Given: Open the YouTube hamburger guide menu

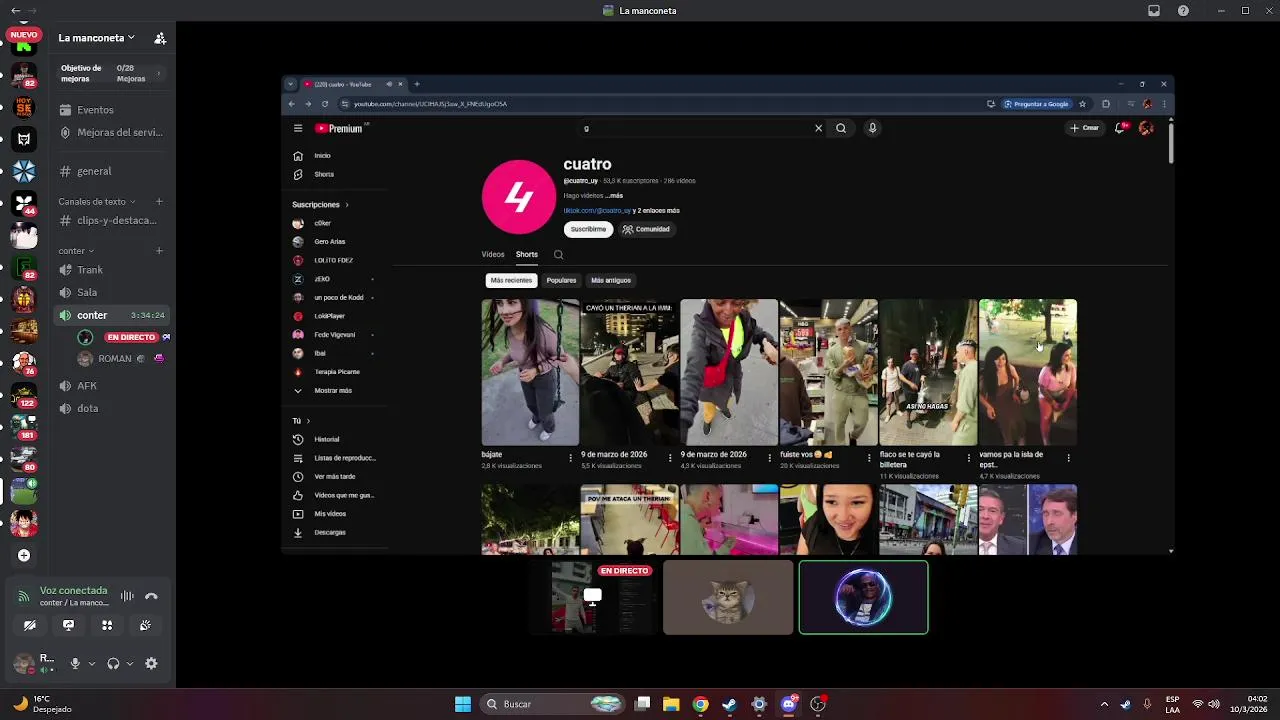Looking at the screenshot, I should [298, 128].
